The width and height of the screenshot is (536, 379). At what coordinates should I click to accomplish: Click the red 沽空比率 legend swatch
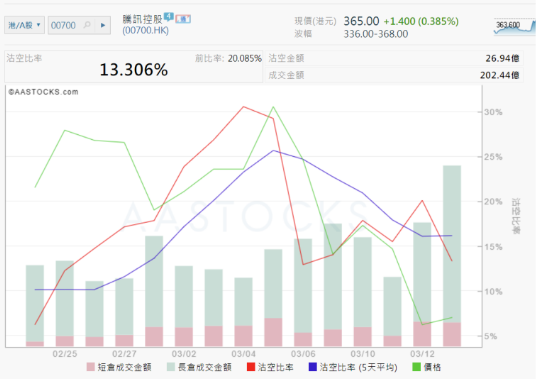click(x=251, y=367)
